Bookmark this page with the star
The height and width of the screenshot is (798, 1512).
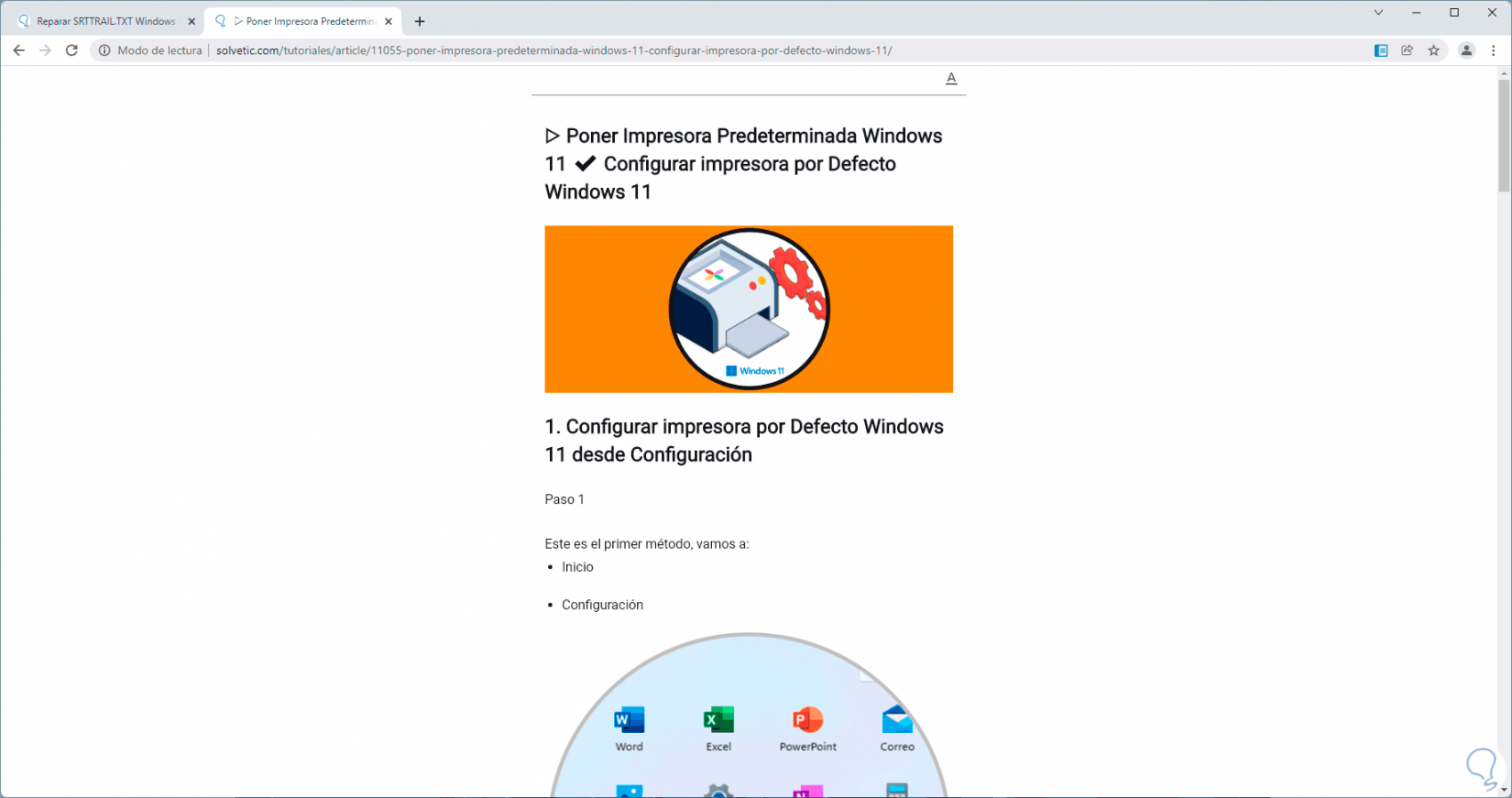(x=1434, y=50)
